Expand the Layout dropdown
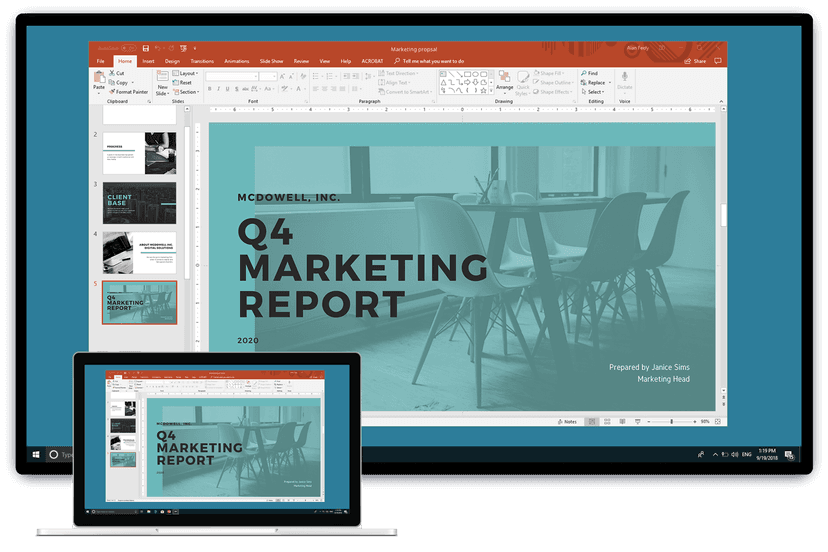 click(188, 73)
